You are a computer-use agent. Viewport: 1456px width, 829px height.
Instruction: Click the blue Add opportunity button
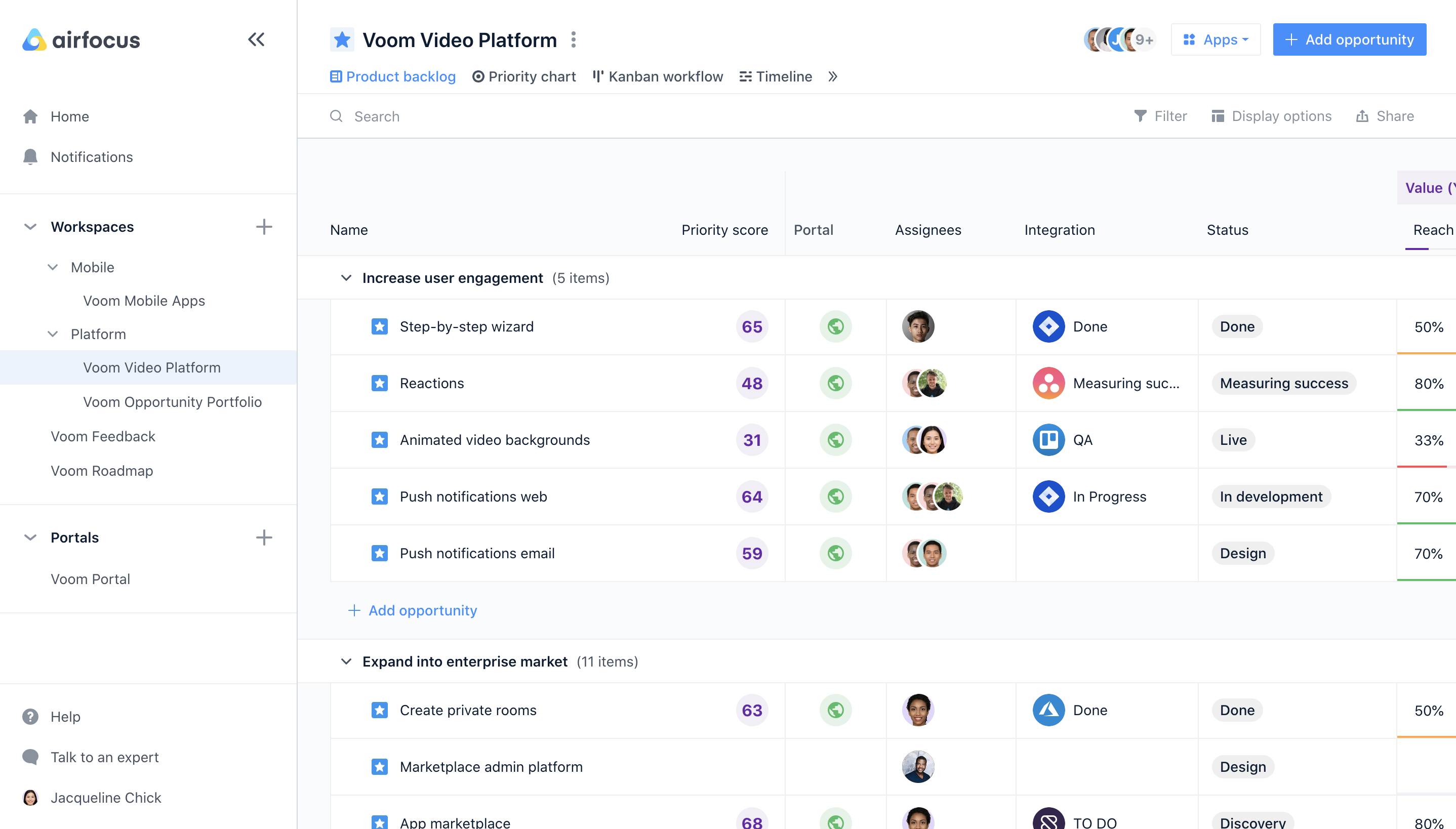click(x=1349, y=40)
